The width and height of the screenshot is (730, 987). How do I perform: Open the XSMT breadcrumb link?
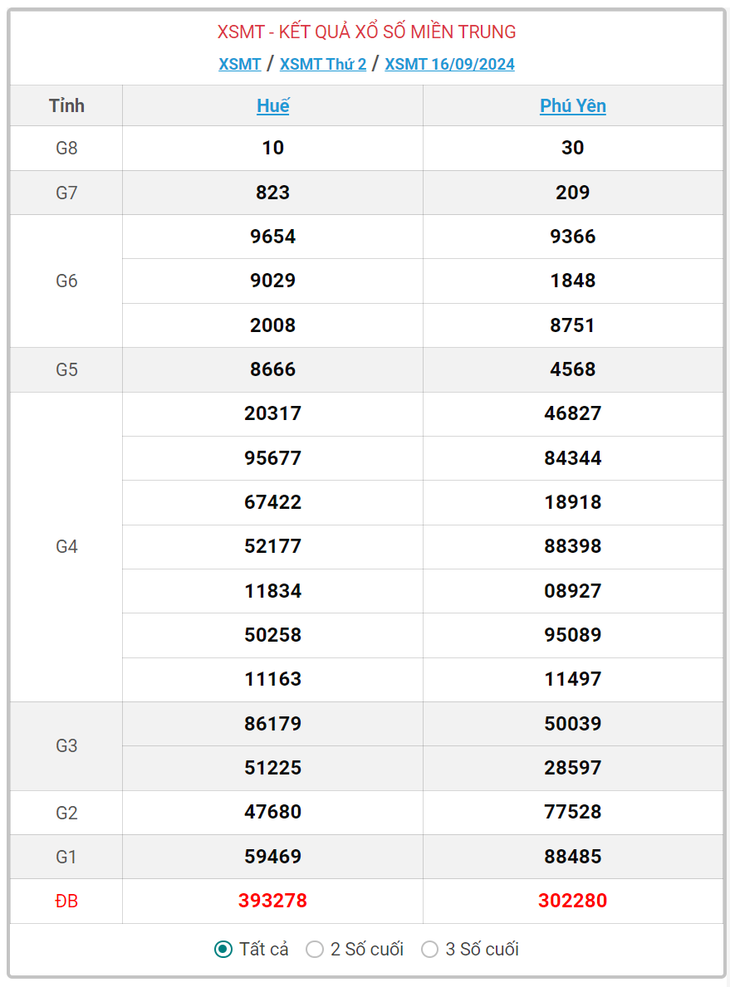[x=240, y=64]
